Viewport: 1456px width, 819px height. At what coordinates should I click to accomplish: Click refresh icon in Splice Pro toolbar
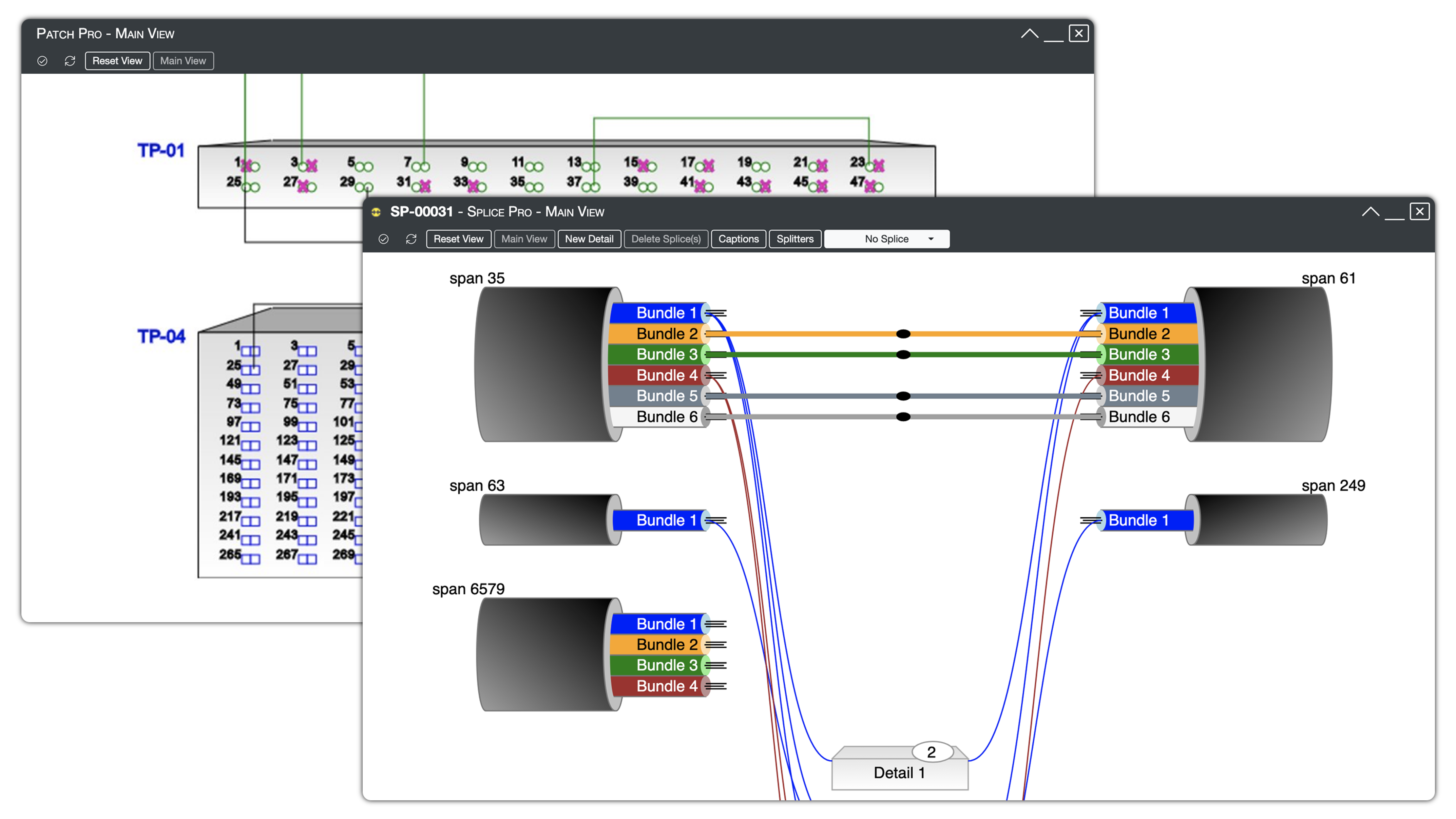411,239
